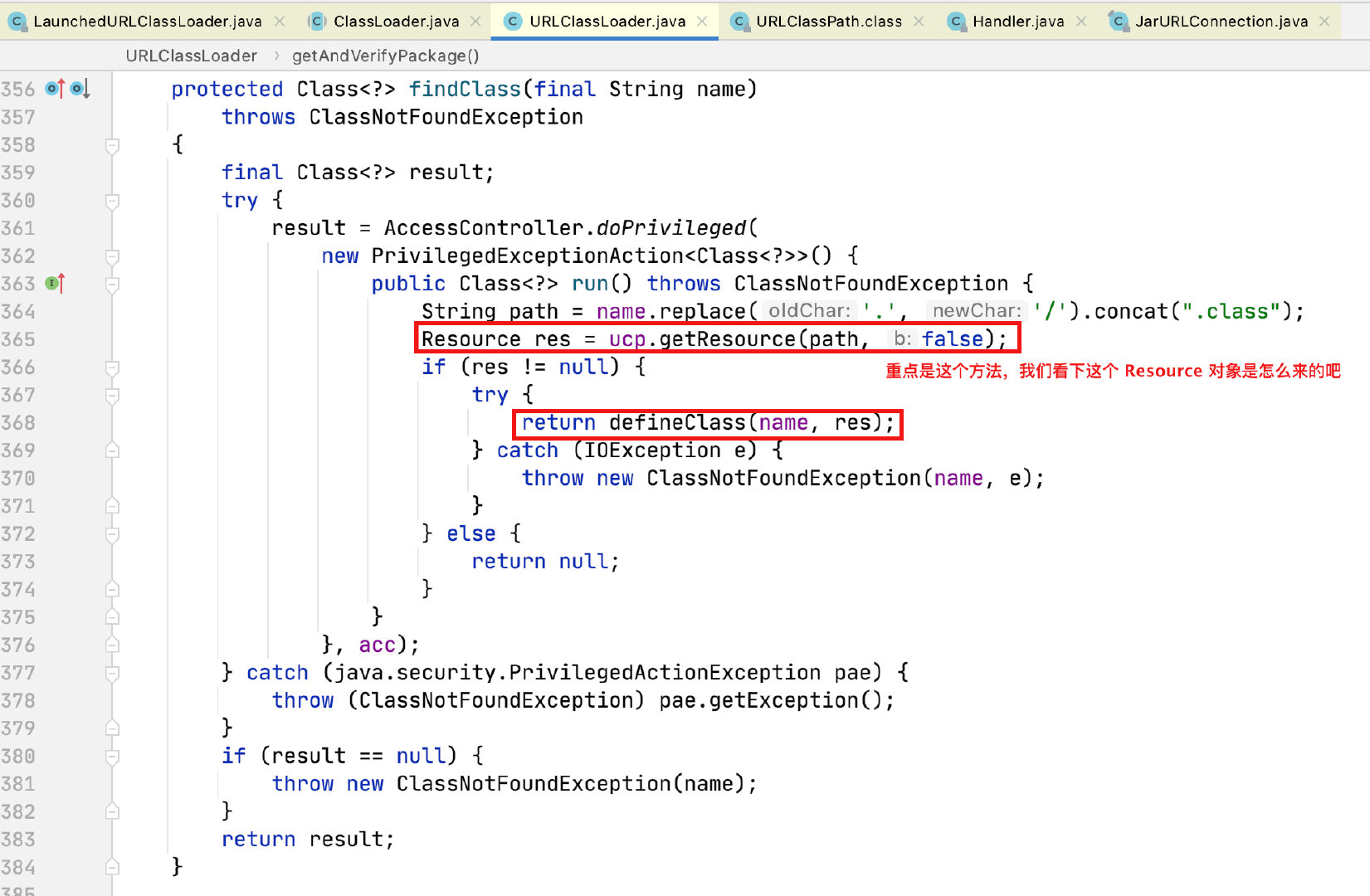Click the ucp field reference
The width and height of the screenshot is (1370, 896).
pyautogui.click(x=627, y=339)
